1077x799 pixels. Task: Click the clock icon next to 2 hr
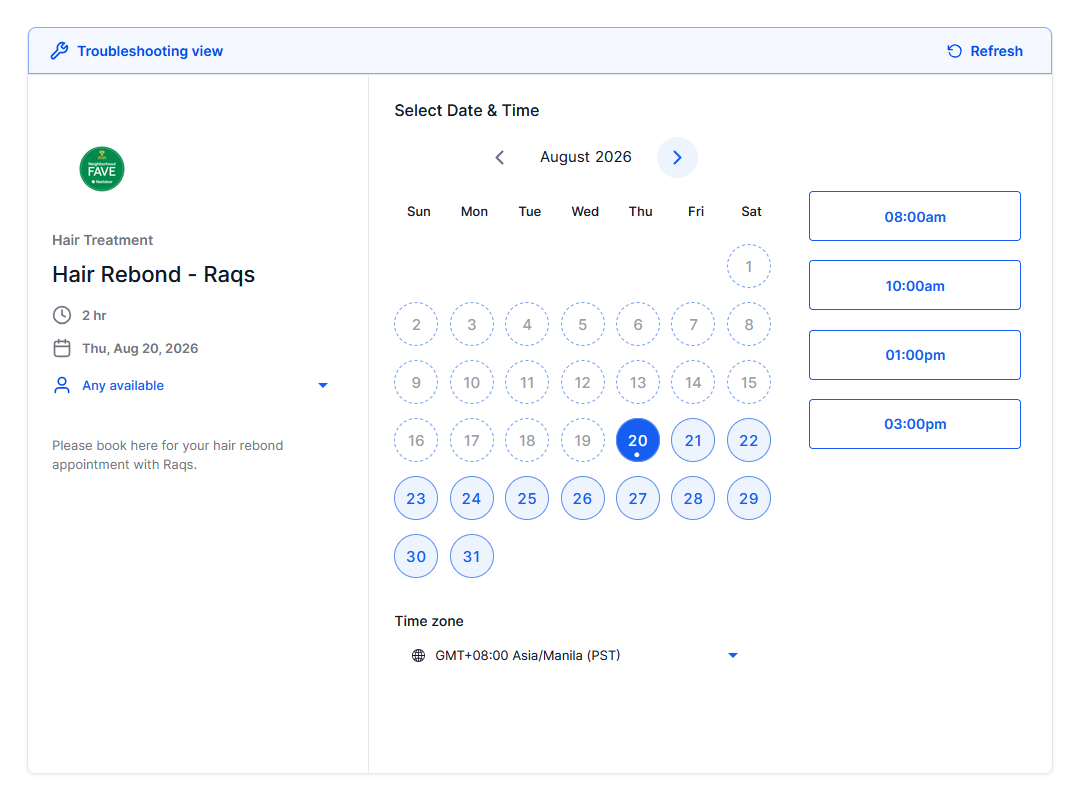(x=62, y=315)
